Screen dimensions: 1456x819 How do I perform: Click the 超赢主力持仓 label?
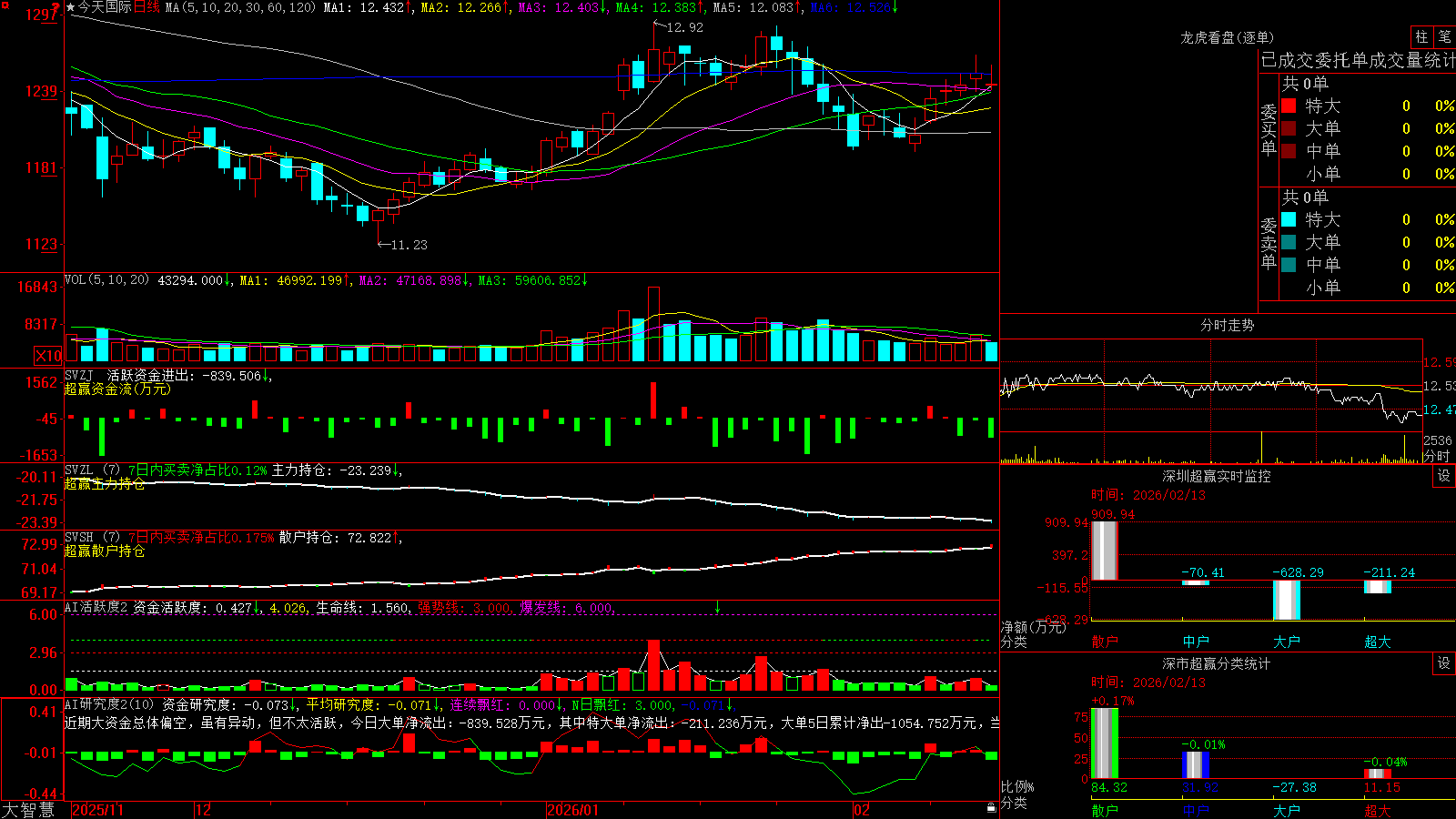[x=105, y=484]
